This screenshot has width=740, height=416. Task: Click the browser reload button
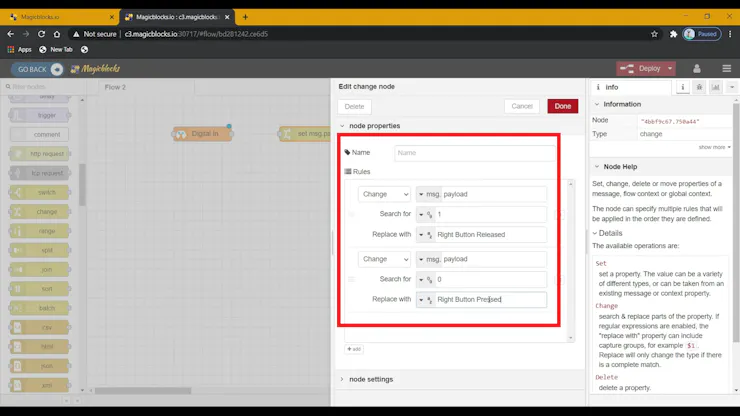pos(42,34)
